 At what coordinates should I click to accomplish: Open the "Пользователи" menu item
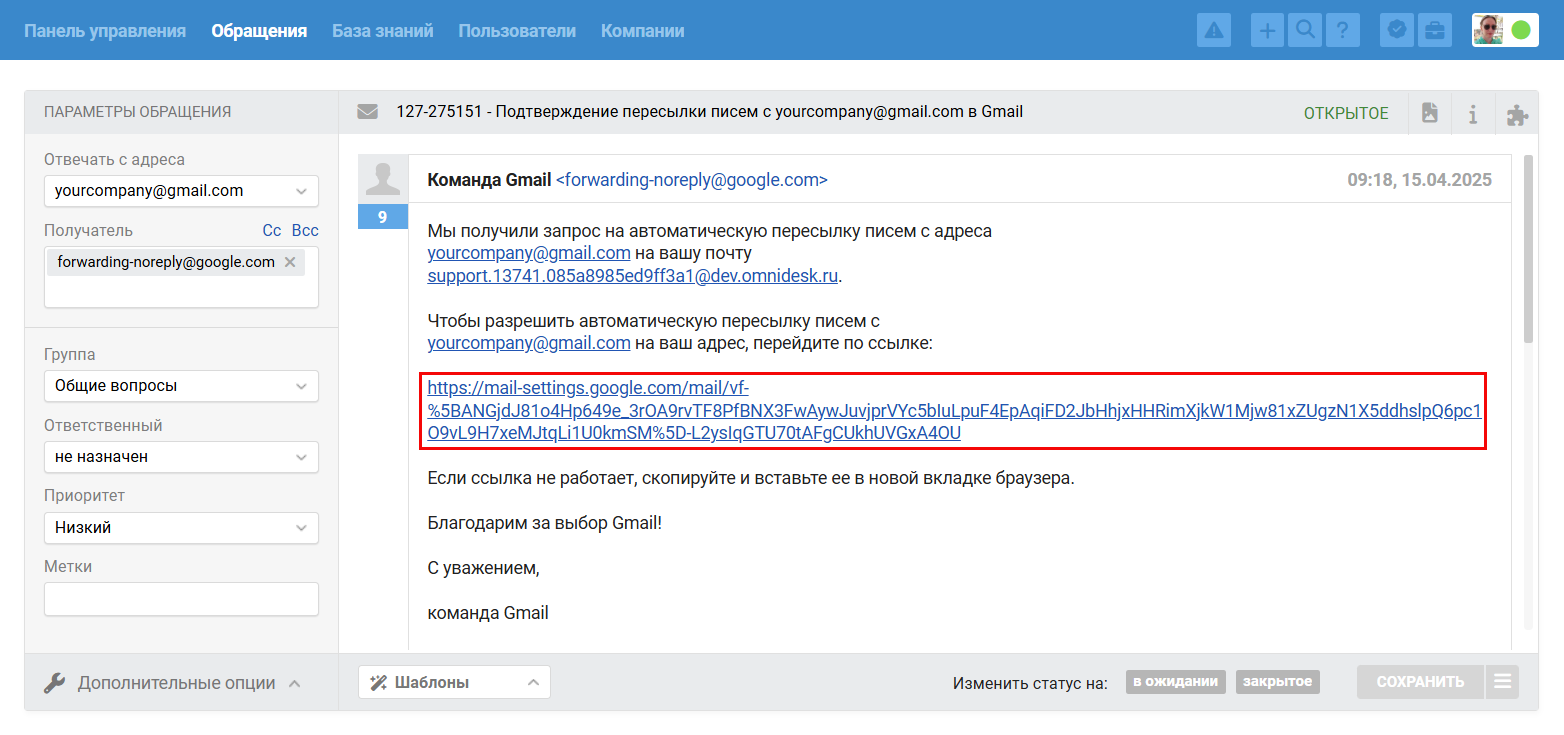(x=517, y=31)
